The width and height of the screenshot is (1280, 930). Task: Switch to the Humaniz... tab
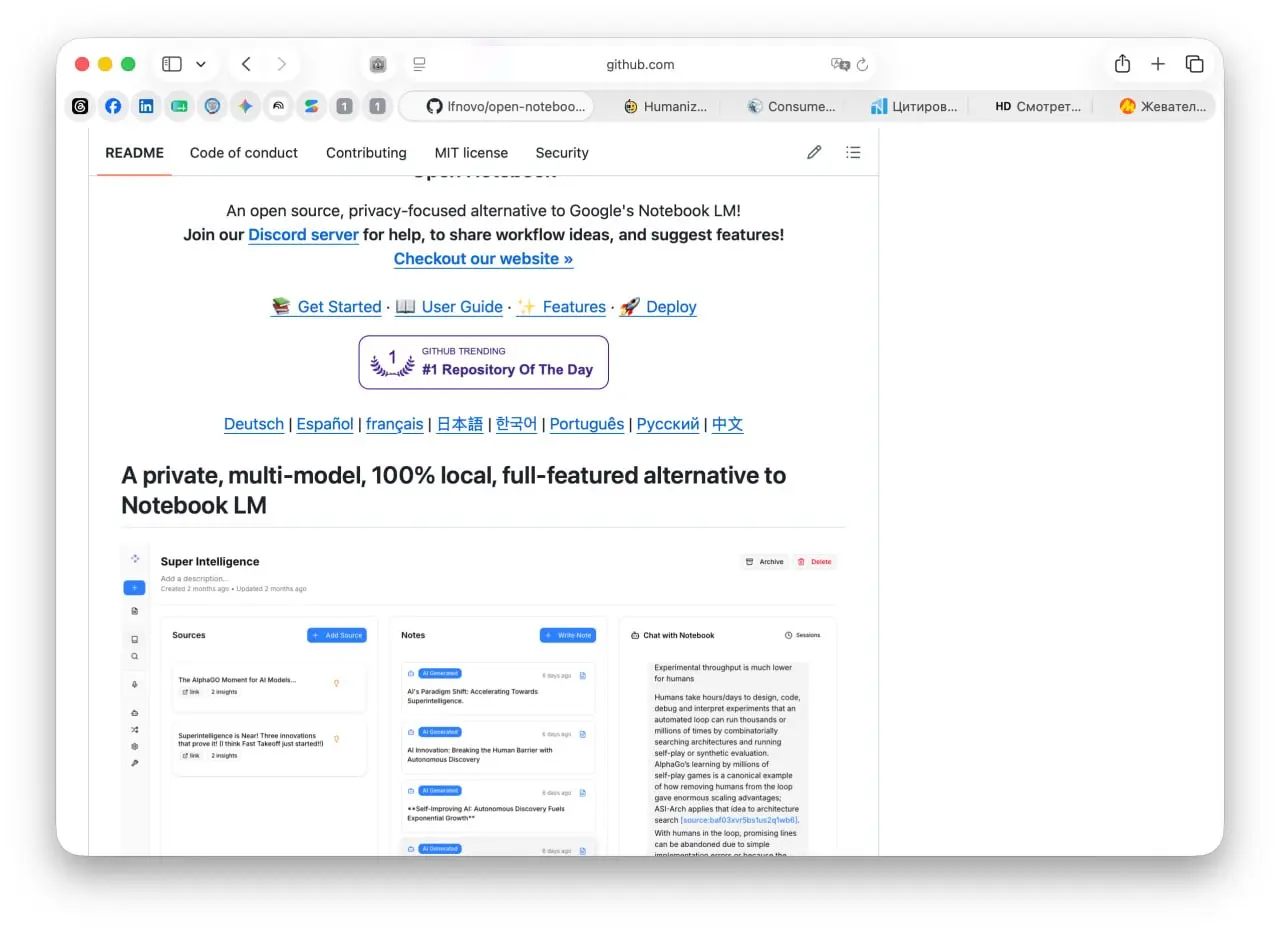pyautogui.click(x=665, y=106)
